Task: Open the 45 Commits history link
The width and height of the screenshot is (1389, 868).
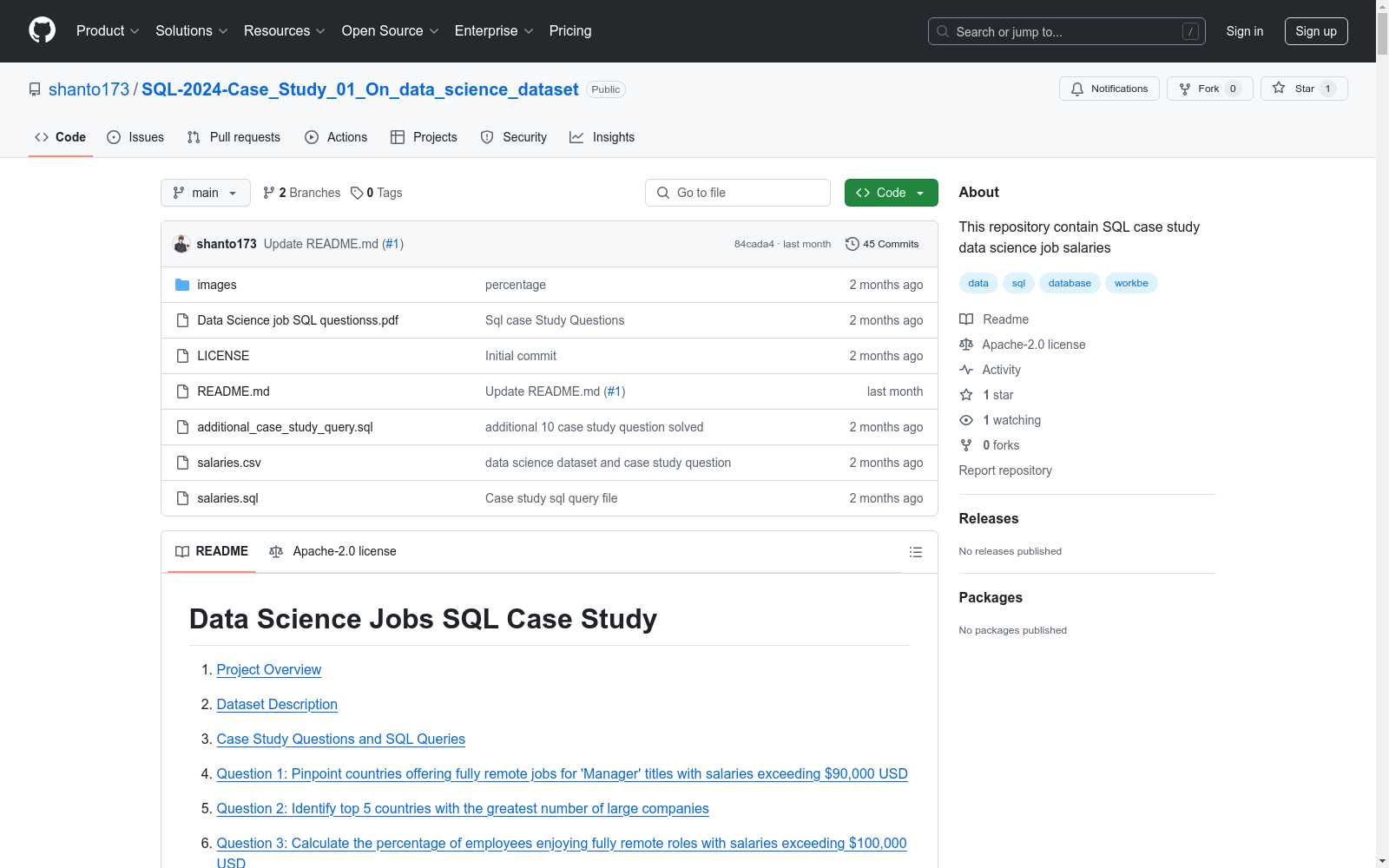Action: click(x=882, y=244)
